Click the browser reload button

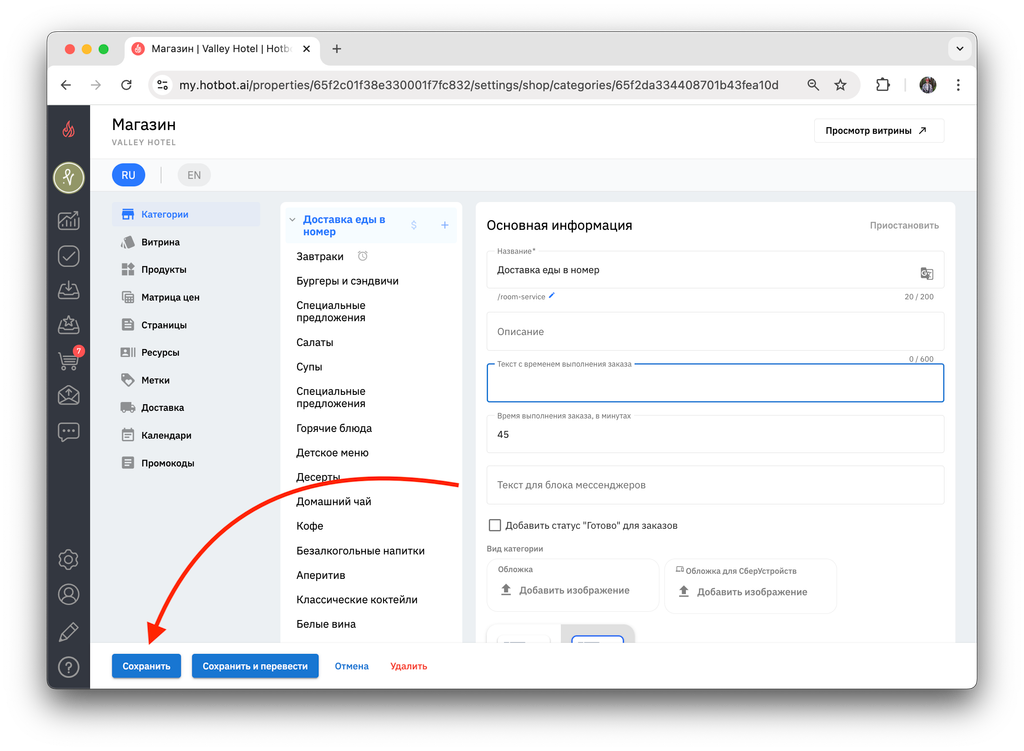coord(127,85)
